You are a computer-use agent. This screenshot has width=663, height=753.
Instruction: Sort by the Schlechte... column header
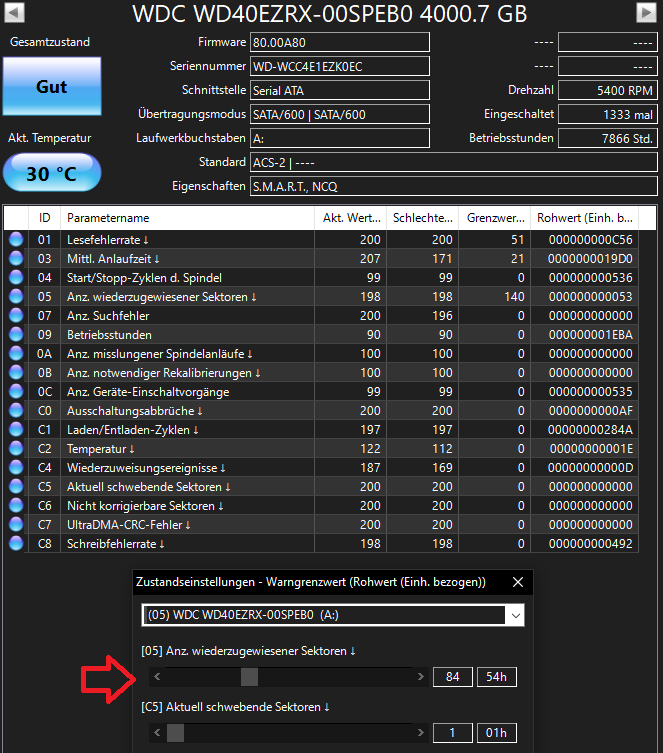(422, 218)
